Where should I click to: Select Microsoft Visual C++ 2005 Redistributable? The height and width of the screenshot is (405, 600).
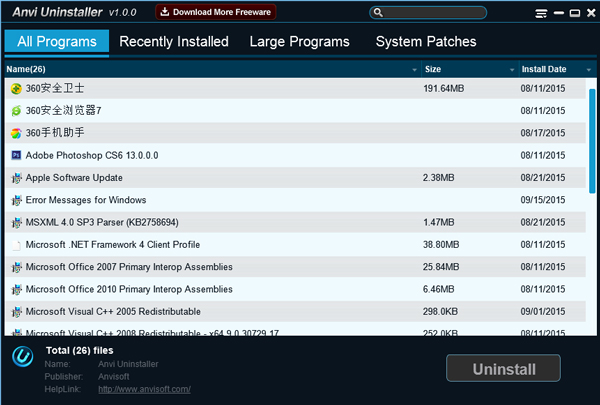click(113, 312)
